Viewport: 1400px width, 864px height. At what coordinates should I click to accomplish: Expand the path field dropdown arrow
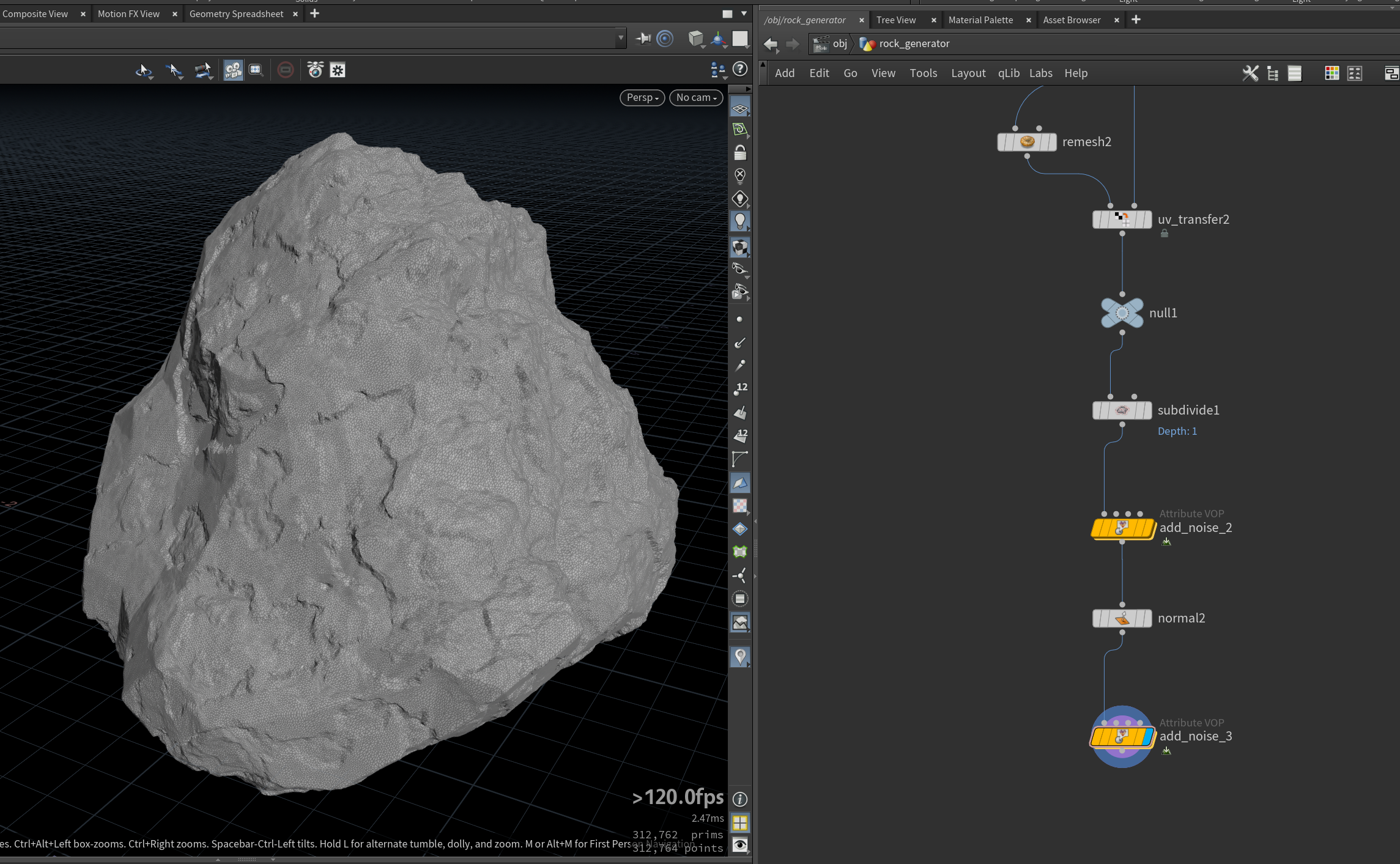click(621, 38)
